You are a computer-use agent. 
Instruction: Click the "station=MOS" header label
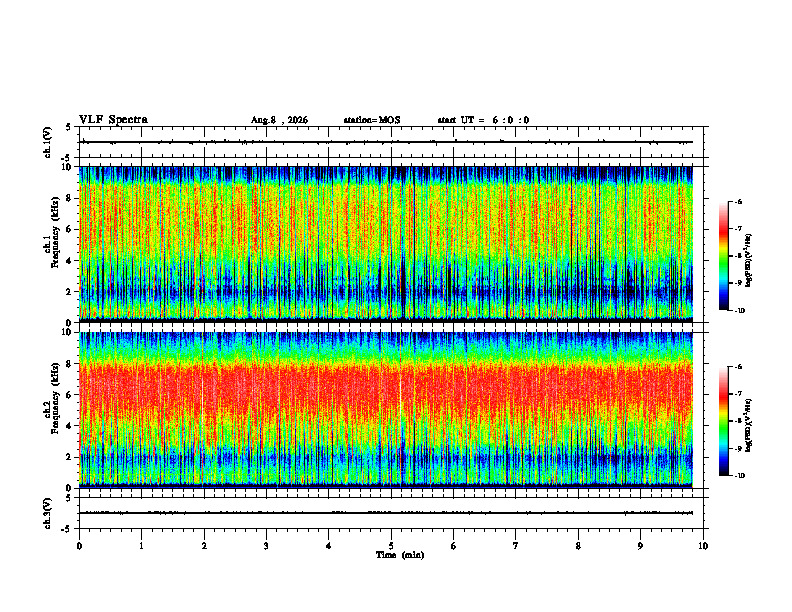point(372,120)
